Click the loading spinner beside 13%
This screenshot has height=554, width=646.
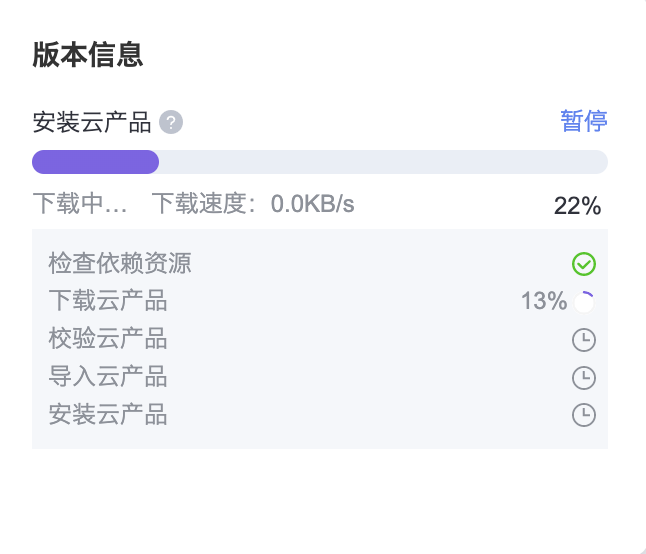click(584, 301)
